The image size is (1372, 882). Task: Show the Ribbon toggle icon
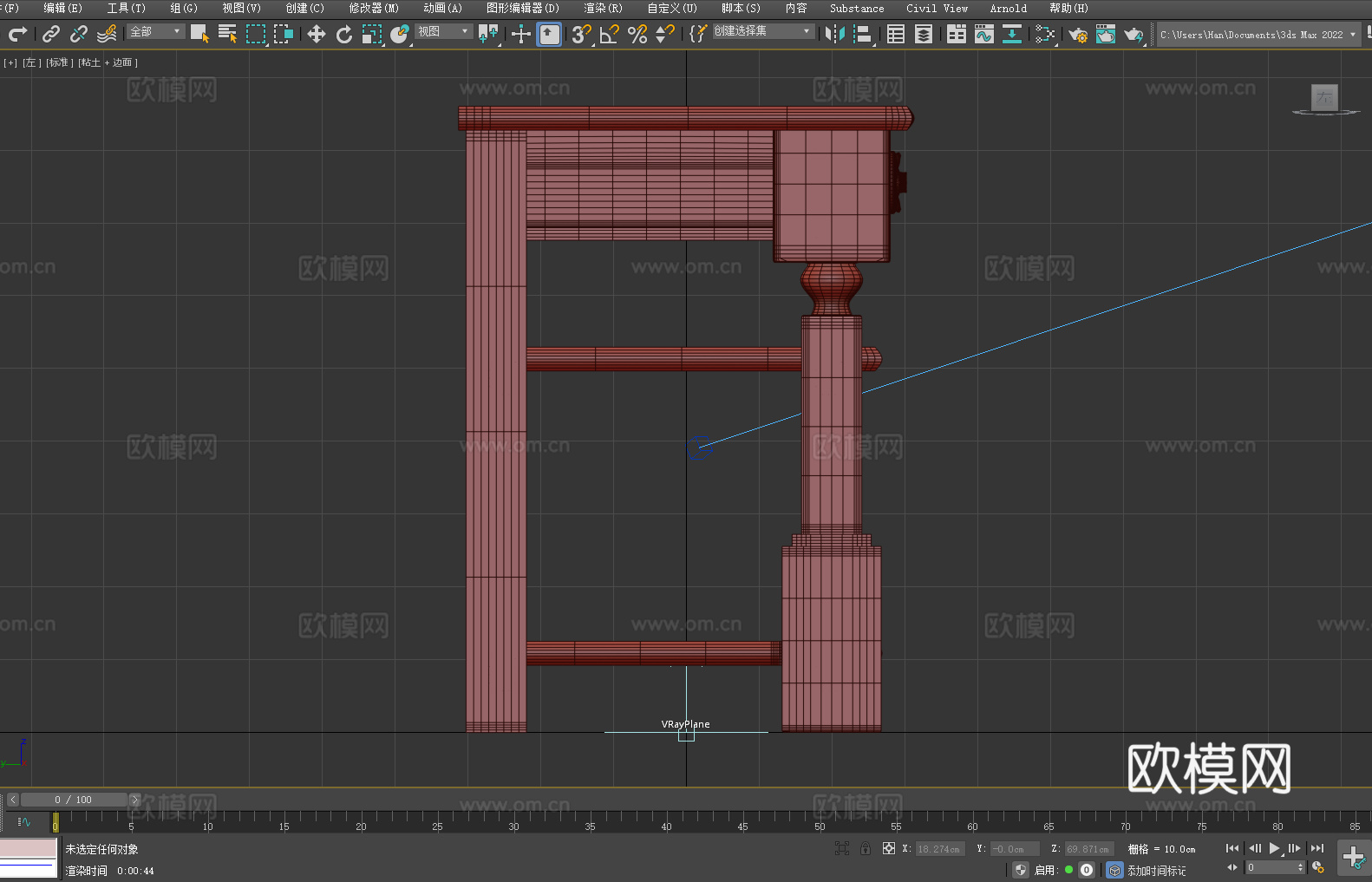pos(957,34)
